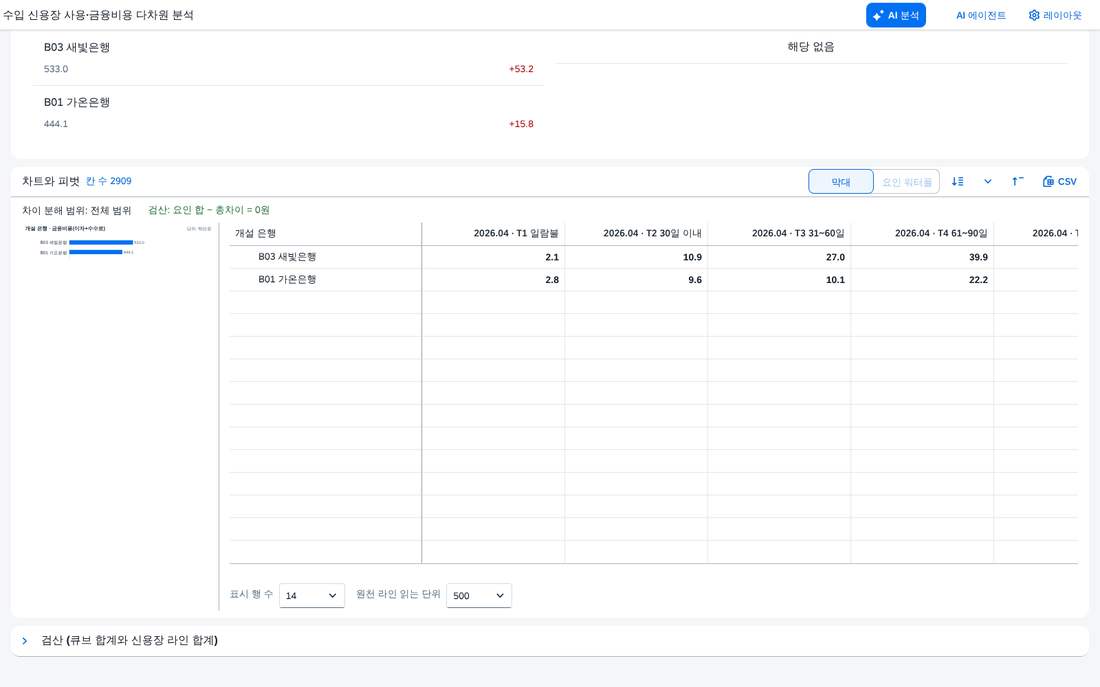Open the 표시 행 수 dropdown showing 14
The height and width of the screenshot is (687, 1100).
(312, 595)
